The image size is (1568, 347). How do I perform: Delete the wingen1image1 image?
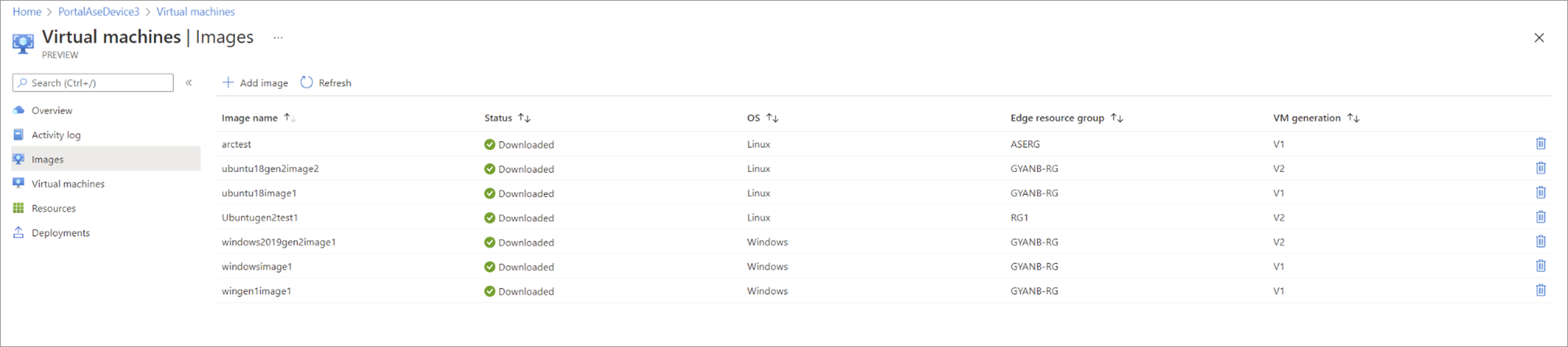[1540, 290]
